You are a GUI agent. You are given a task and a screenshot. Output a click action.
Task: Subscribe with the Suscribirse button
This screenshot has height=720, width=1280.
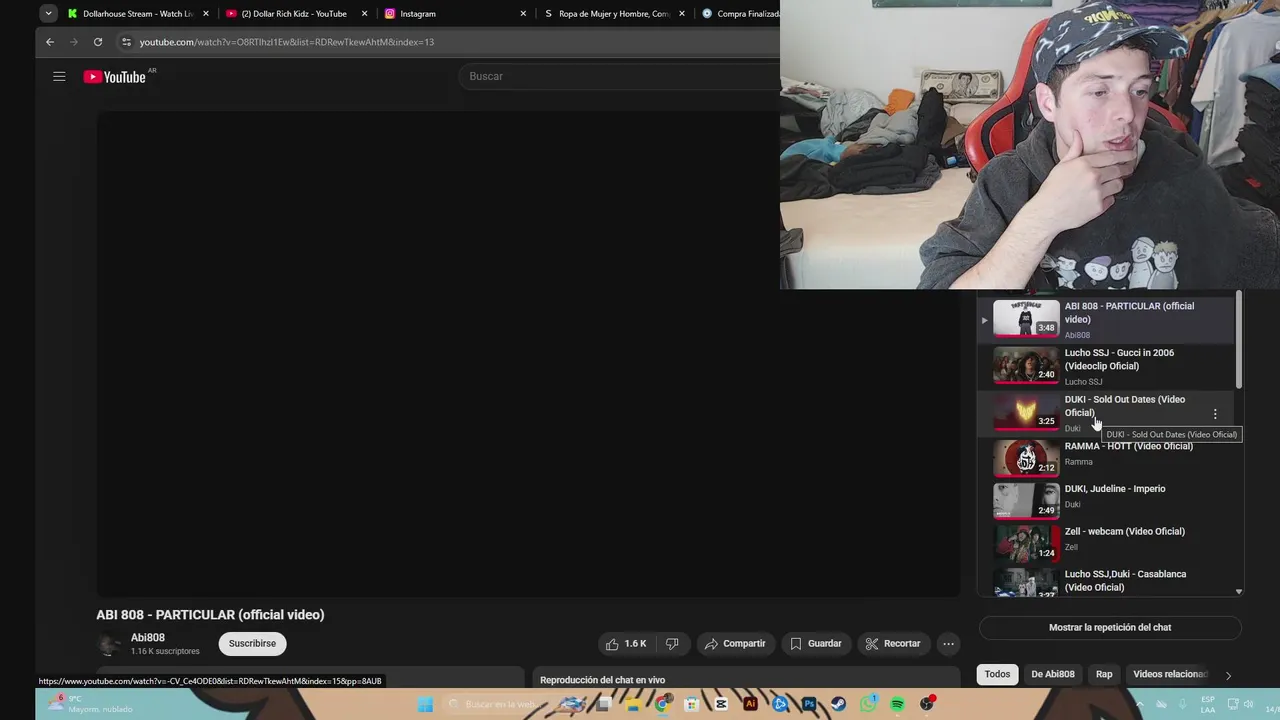(252, 644)
